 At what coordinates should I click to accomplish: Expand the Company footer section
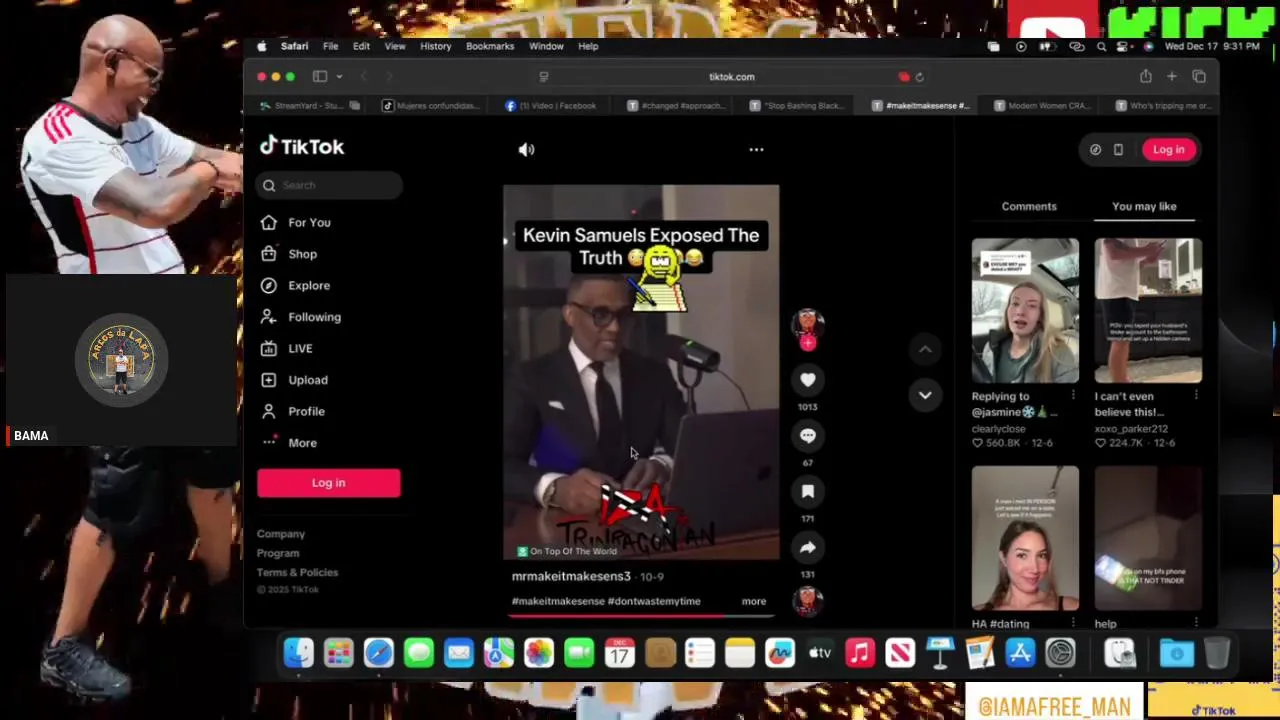281,534
